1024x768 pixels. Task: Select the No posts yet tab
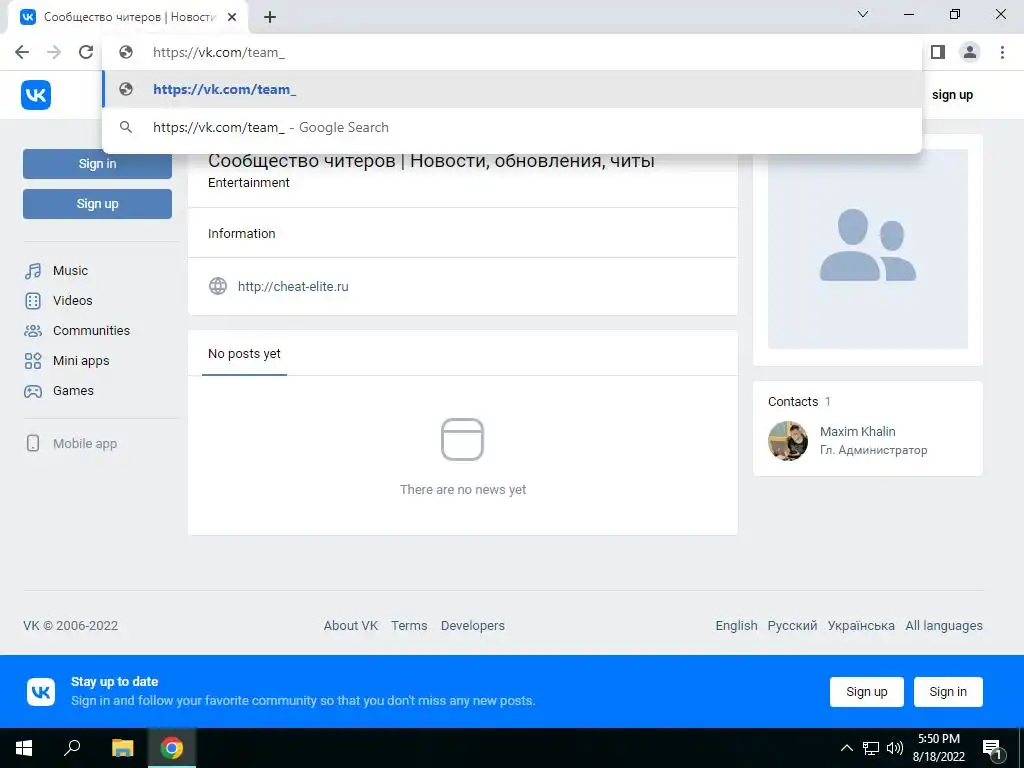[x=244, y=353]
